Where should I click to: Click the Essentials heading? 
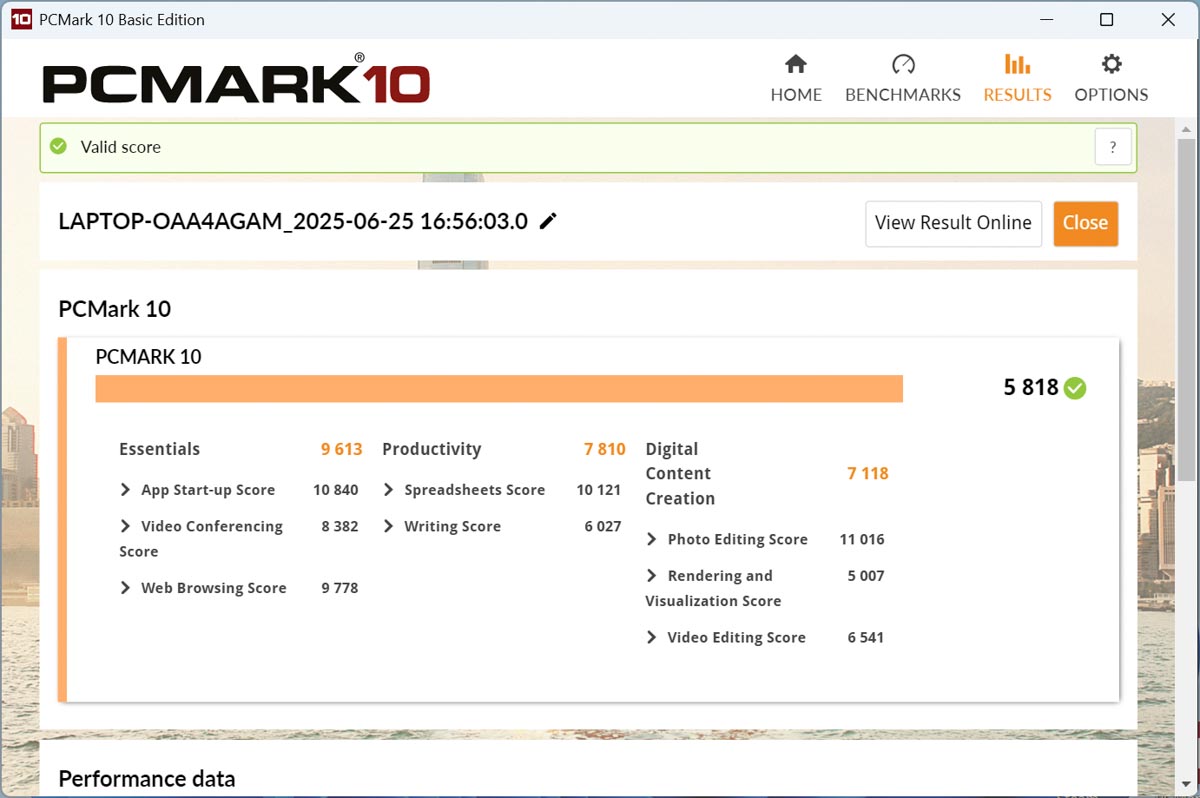[x=159, y=449]
